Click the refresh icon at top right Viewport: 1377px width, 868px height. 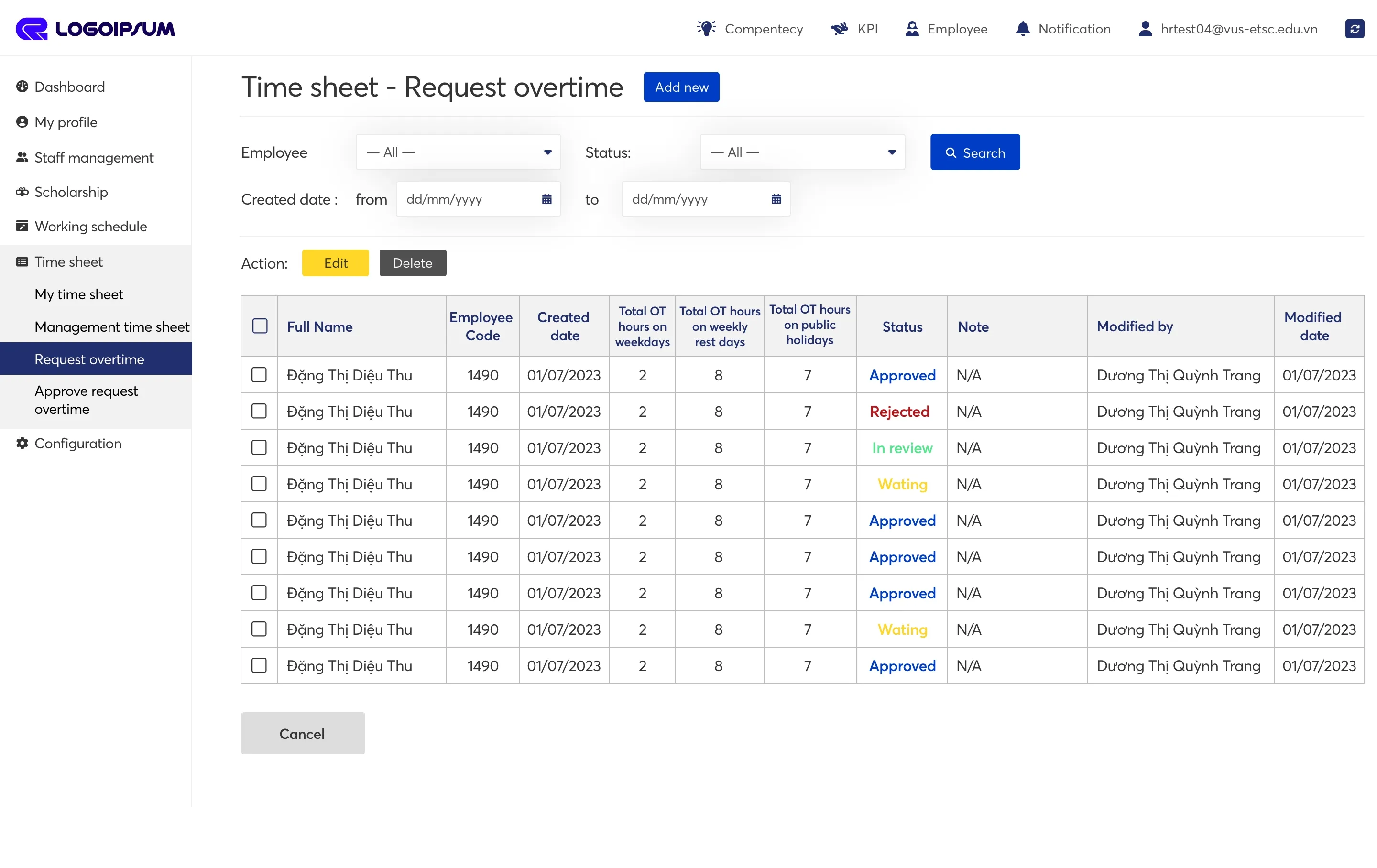(x=1354, y=29)
